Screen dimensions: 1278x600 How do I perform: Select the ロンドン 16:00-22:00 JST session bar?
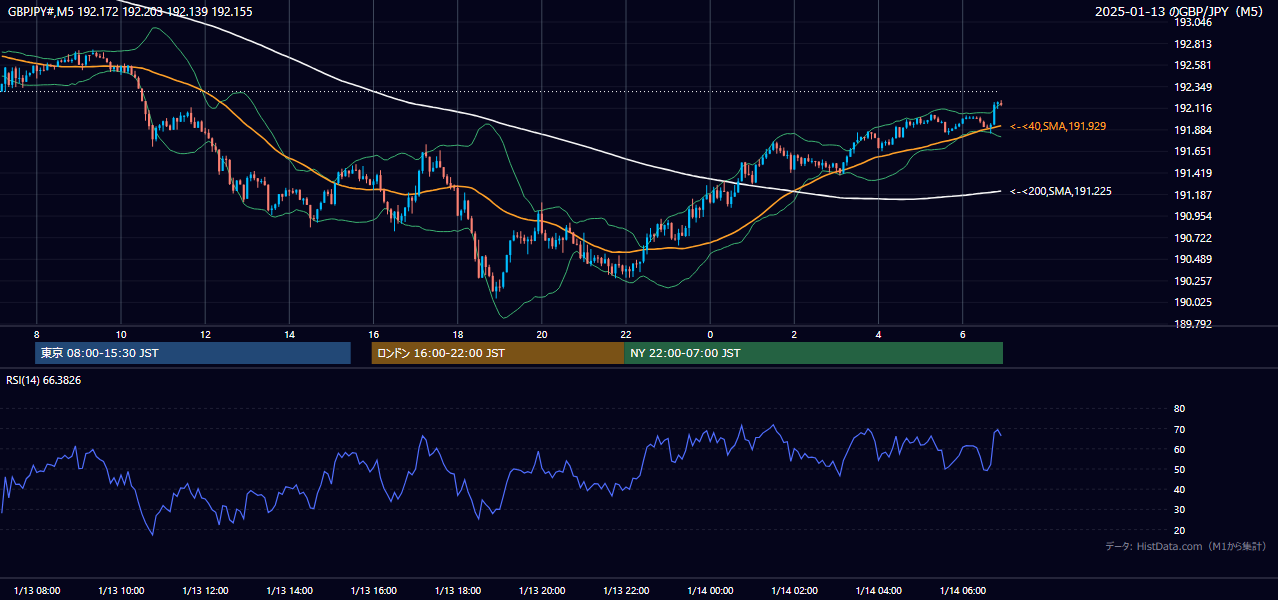(497, 353)
